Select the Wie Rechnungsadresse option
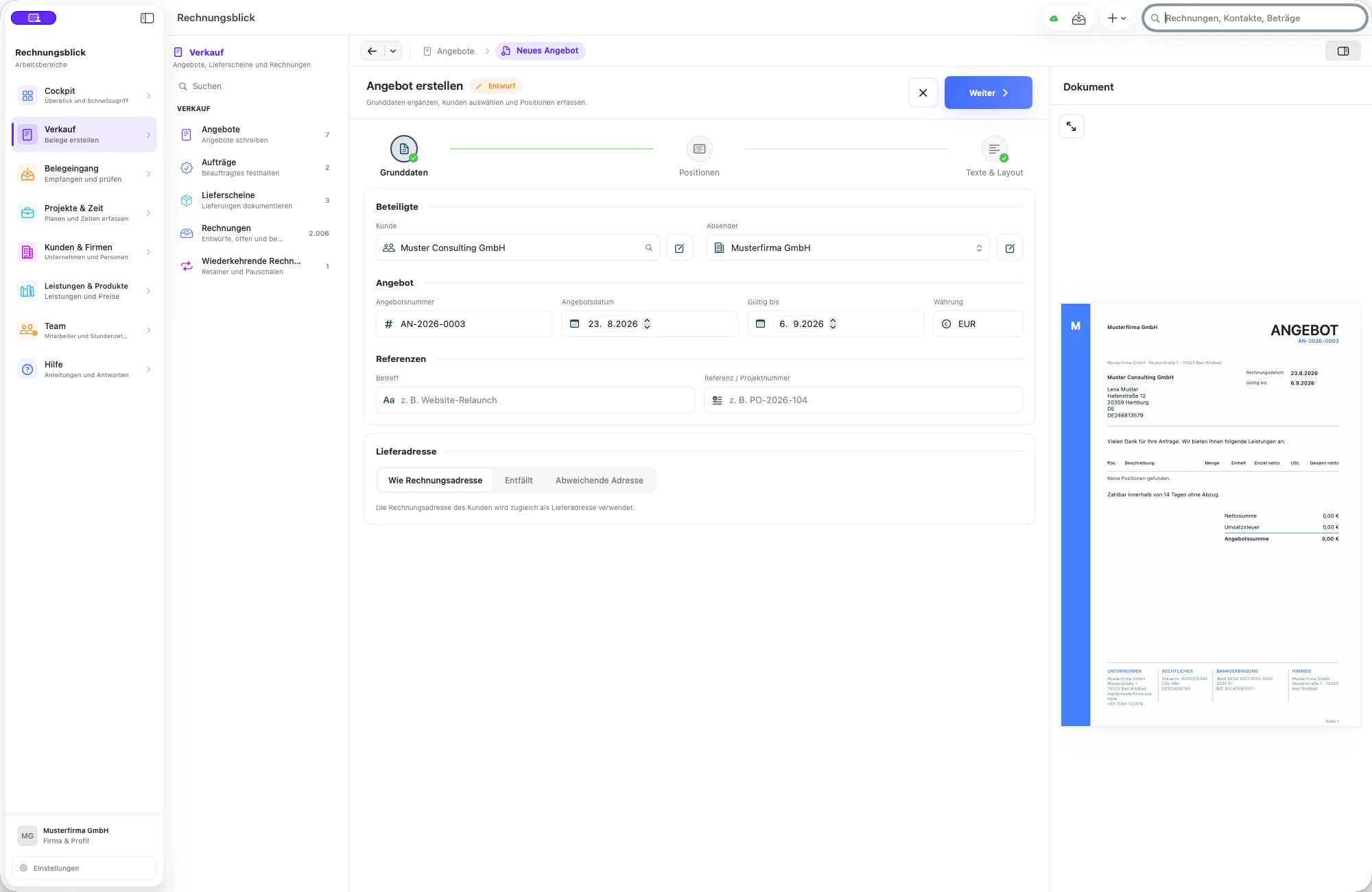1372x892 pixels. (x=436, y=481)
